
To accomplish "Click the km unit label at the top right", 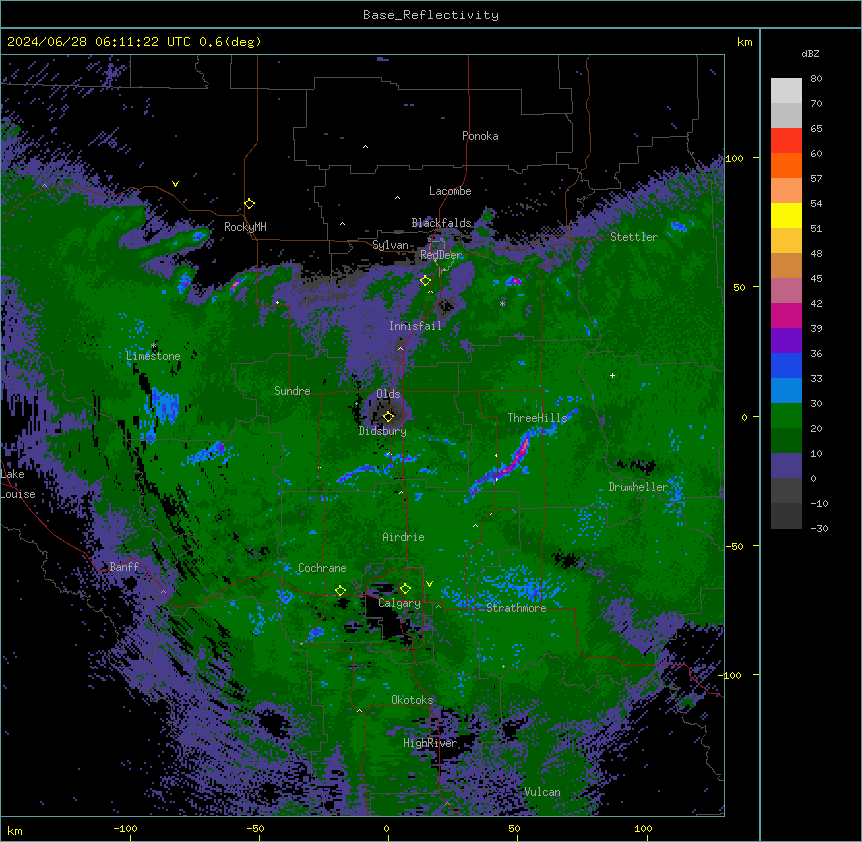I will (x=744, y=42).
